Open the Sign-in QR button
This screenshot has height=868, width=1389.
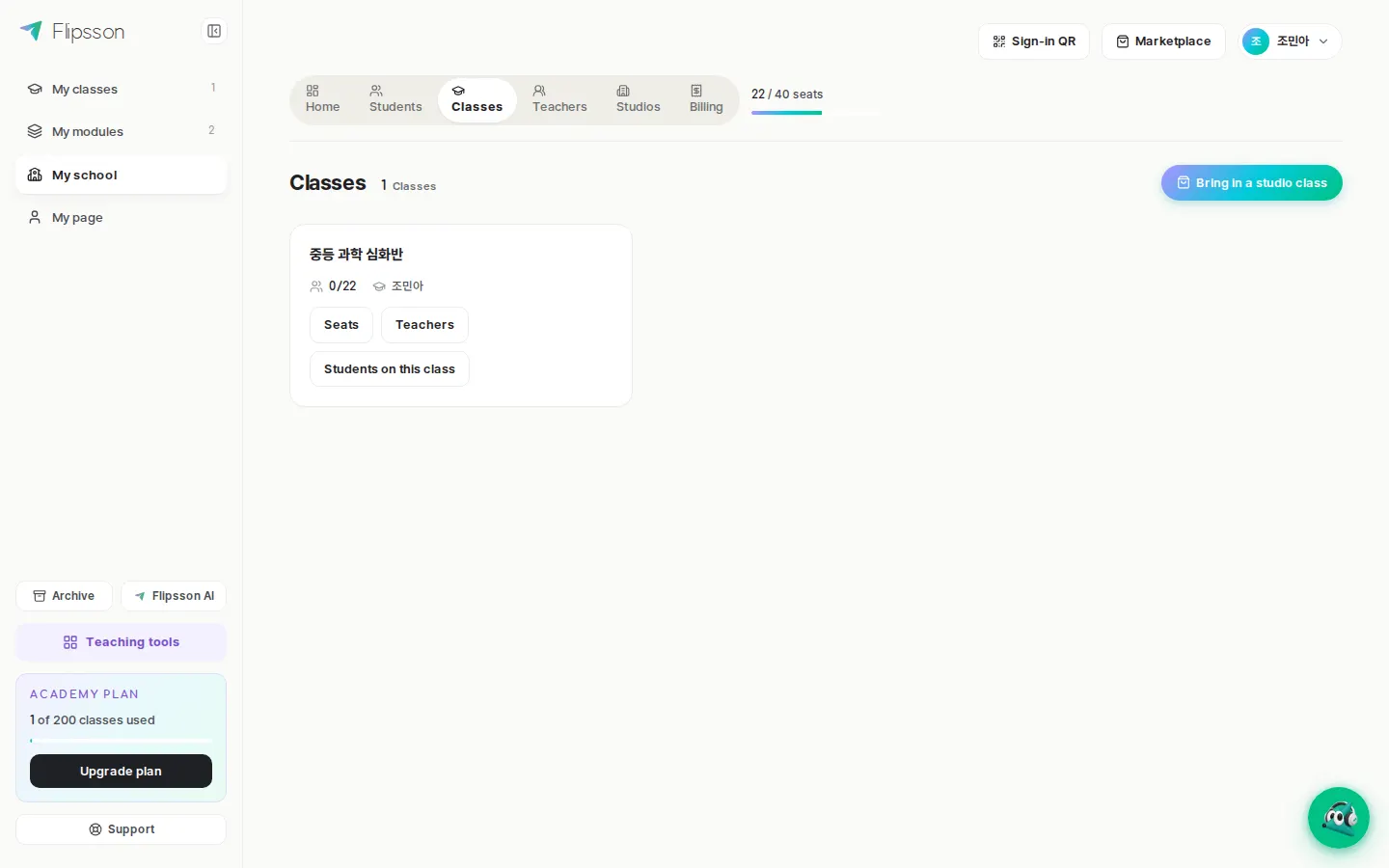click(x=1034, y=41)
